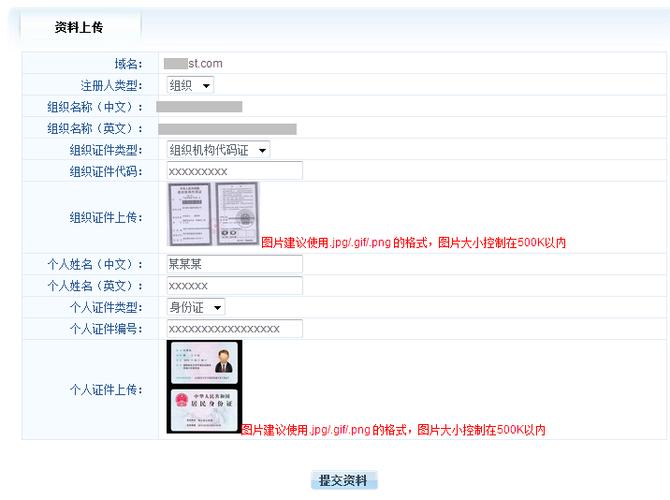Expand the 组织证件类型 dropdown showing 组织机构代码证
This screenshot has height=500, width=670.
(218, 150)
